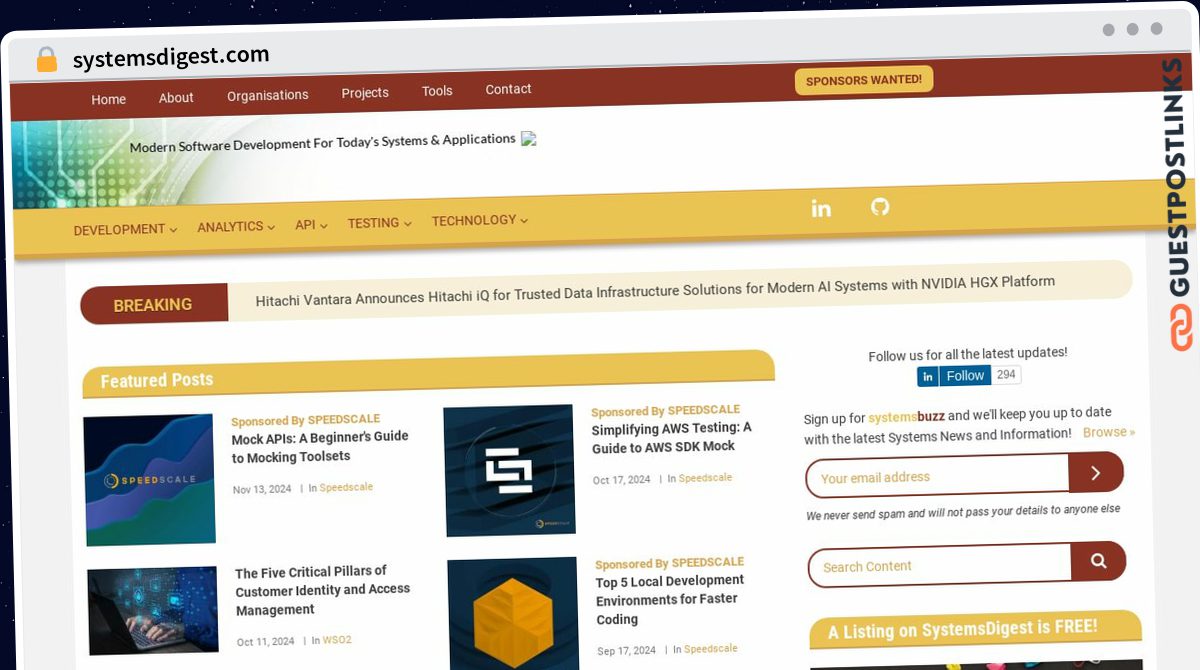This screenshot has width=1200, height=670.
Task: Open the Contact menu item
Action: [x=508, y=89]
